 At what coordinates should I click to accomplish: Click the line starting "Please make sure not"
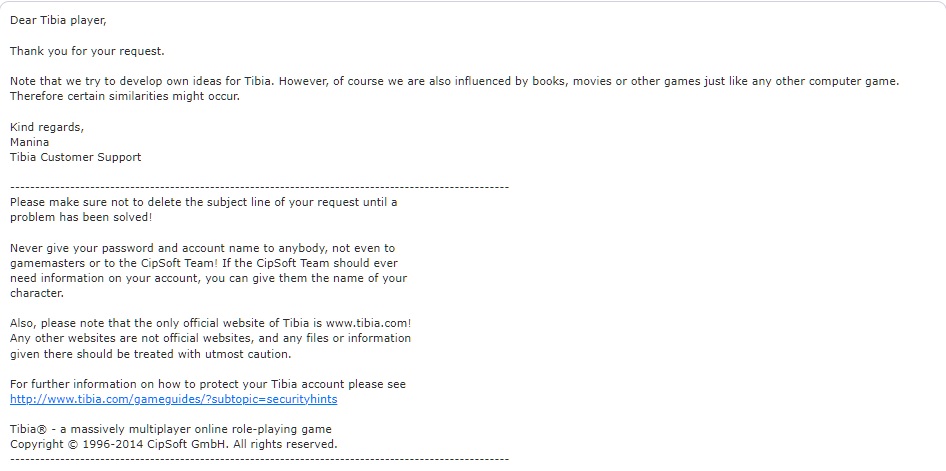point(203,202)
